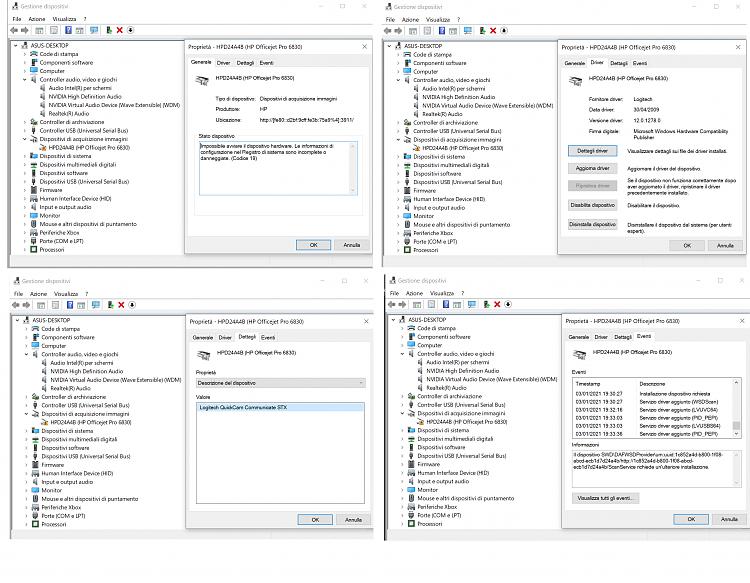Click the circled down-arrow icon in the Generale-tab window toolbar
Image resolution: width=750 pixels, height=583 pixels.
click(130, 30)
